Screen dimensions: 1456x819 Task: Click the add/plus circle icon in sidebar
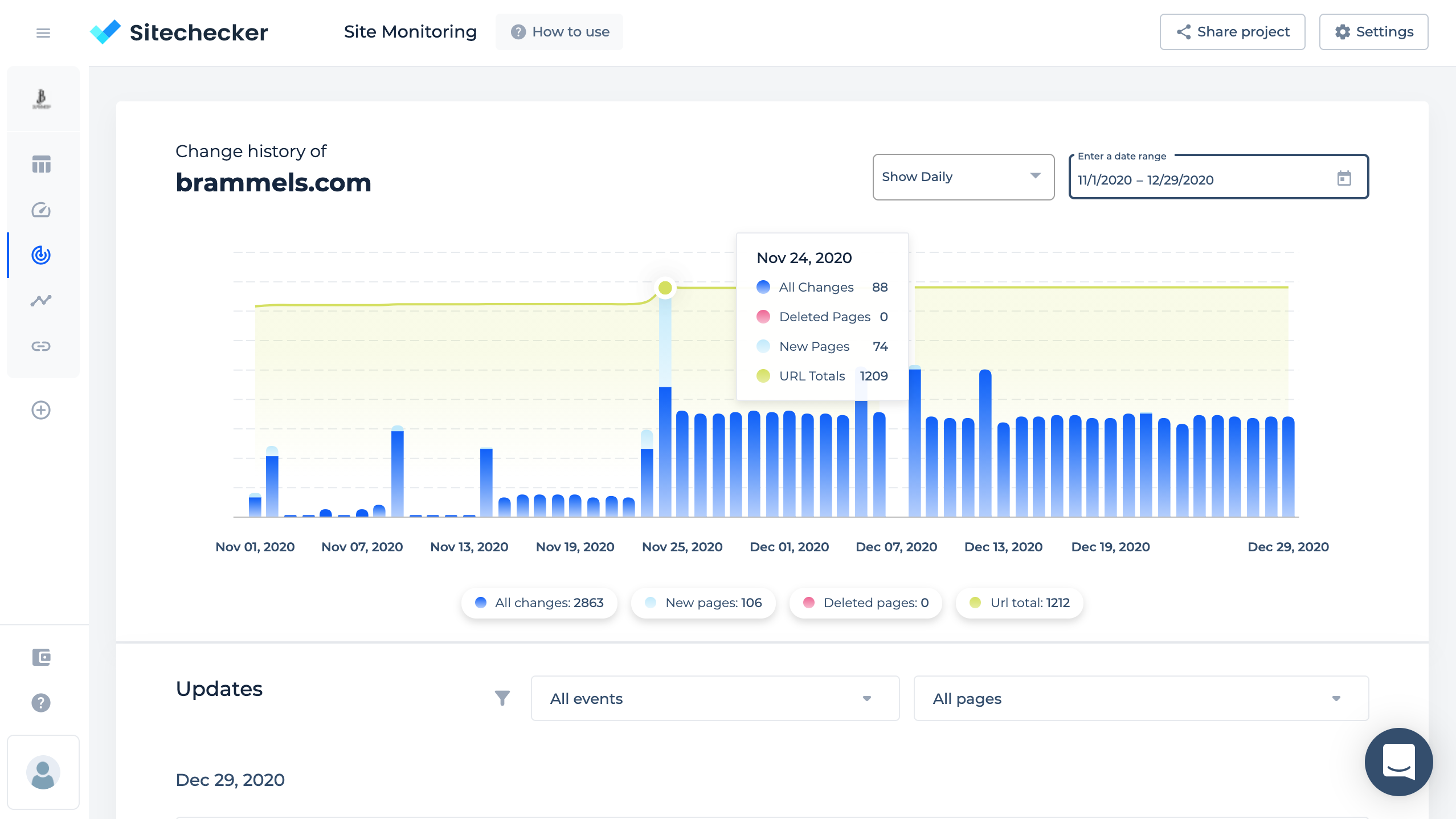(41, 410)
